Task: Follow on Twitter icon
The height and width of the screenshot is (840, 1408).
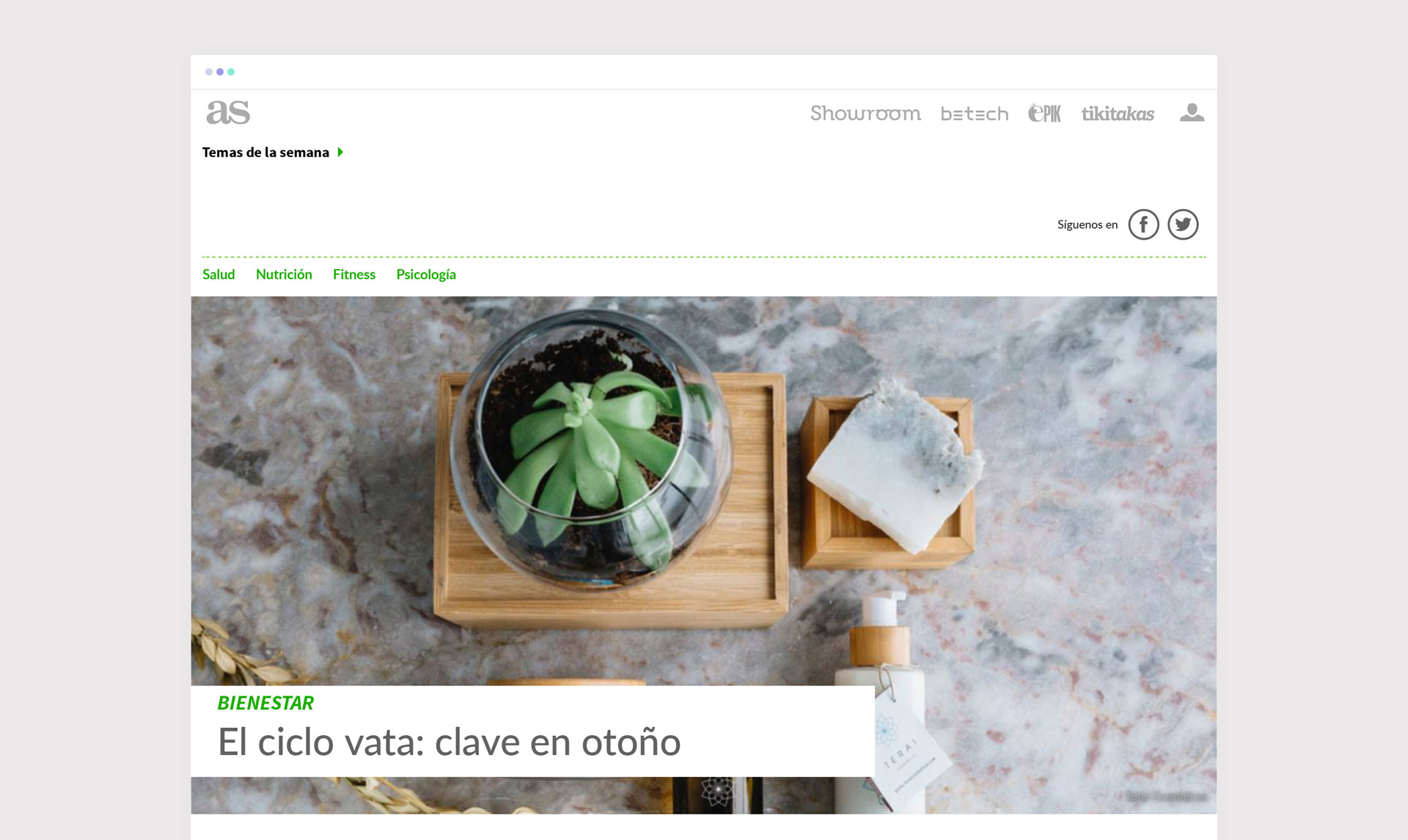Action: 1183,224
